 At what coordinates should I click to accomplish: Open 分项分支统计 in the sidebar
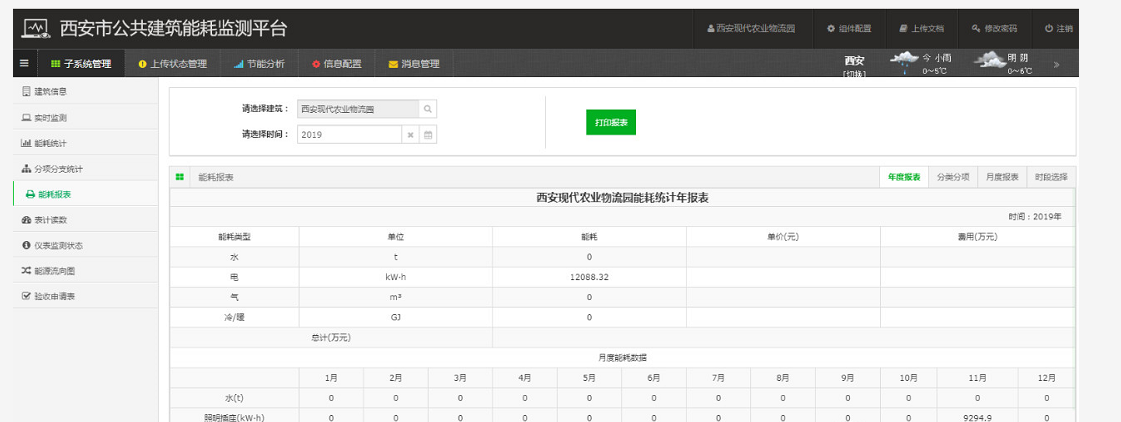(x=85, y=169)
